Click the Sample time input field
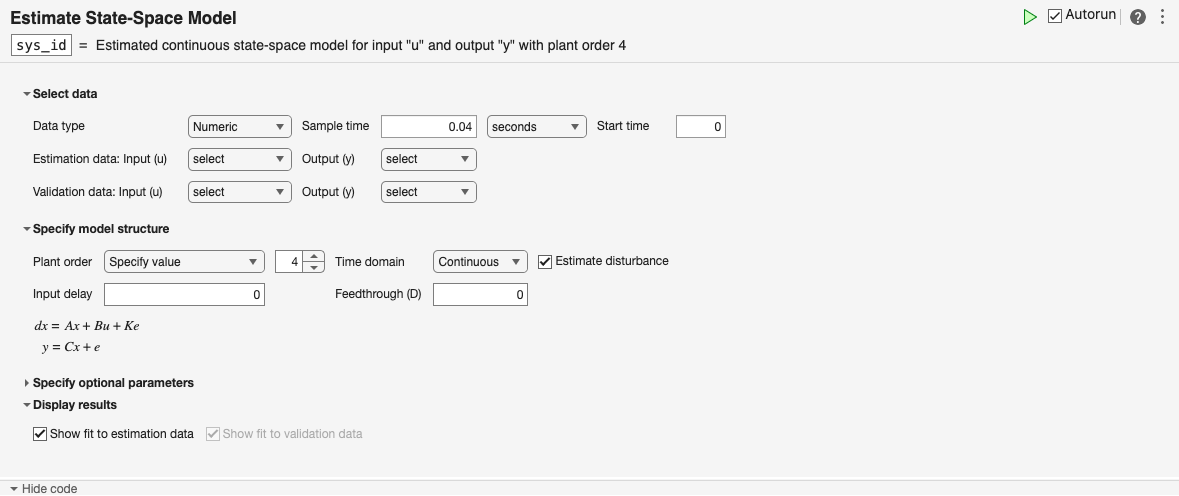 428,127
